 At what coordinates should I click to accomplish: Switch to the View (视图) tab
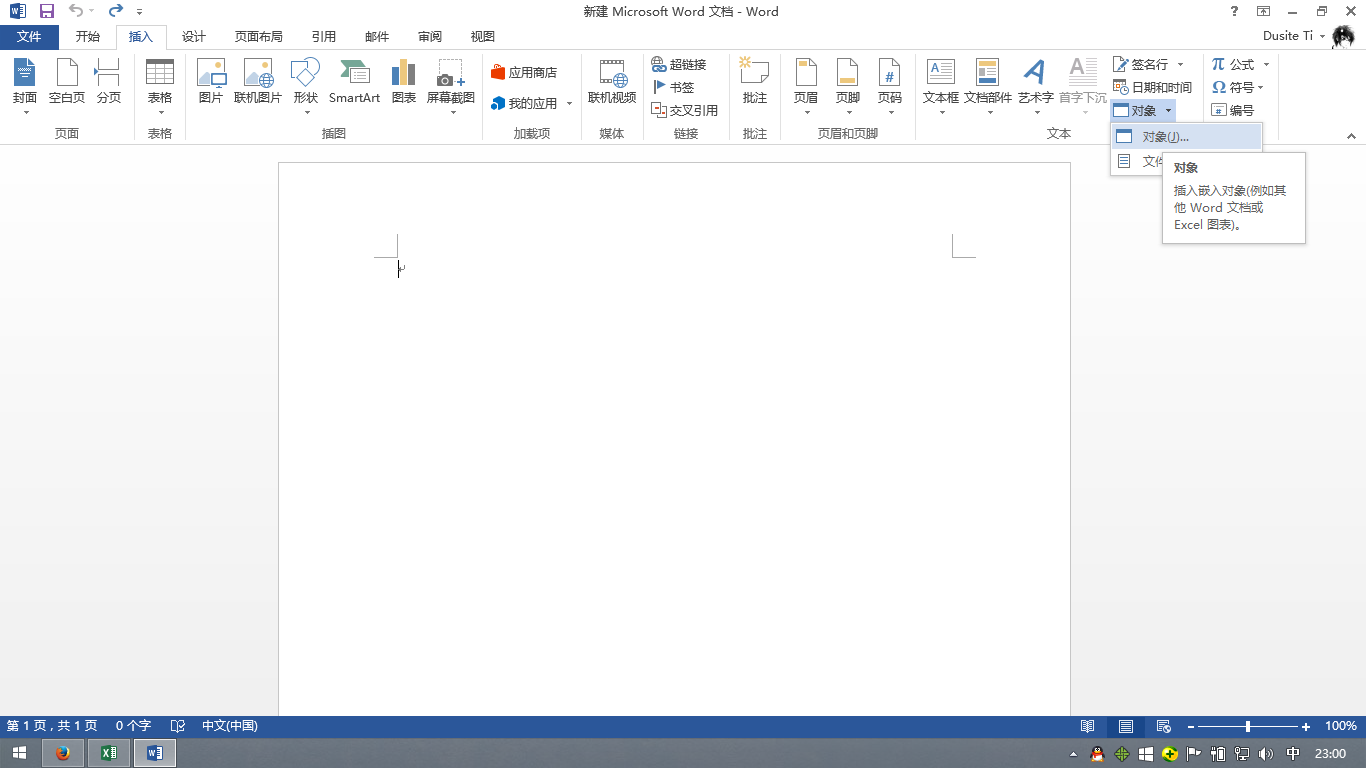(x=483, y=37)
